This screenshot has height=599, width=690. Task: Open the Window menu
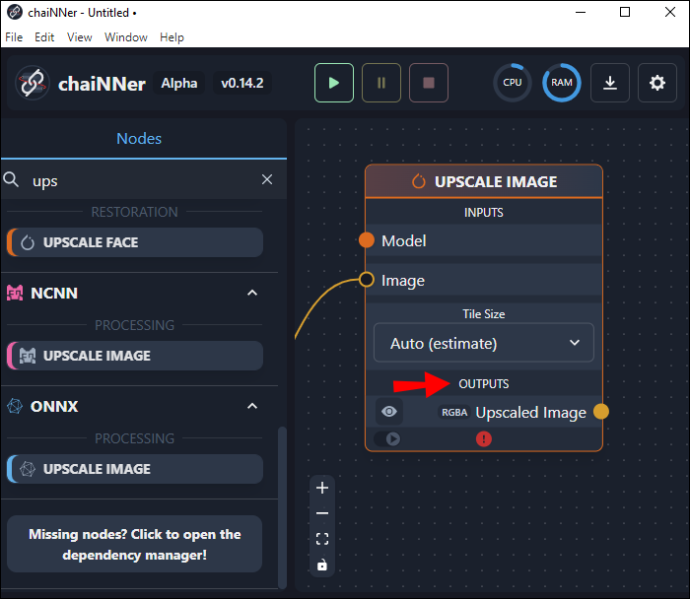click(x=126, y=37)
